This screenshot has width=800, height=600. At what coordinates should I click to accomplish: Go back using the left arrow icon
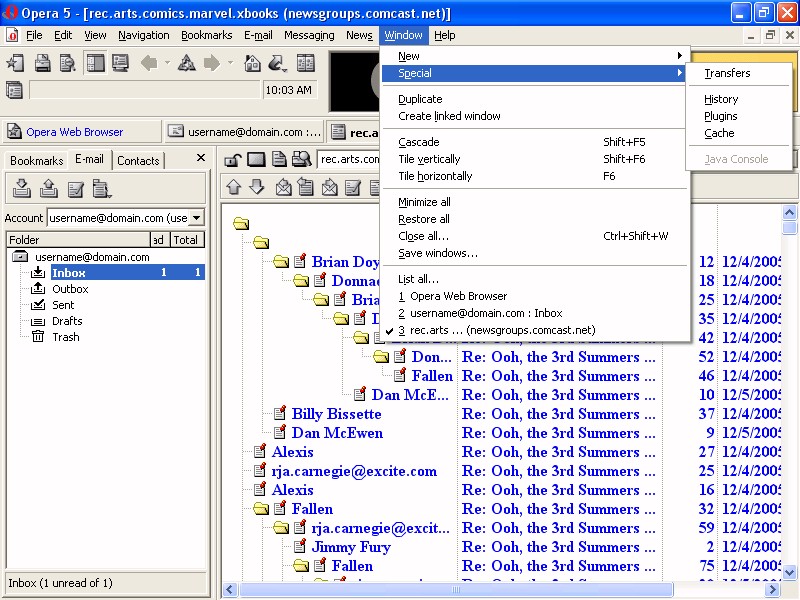(x=149, y=63)
